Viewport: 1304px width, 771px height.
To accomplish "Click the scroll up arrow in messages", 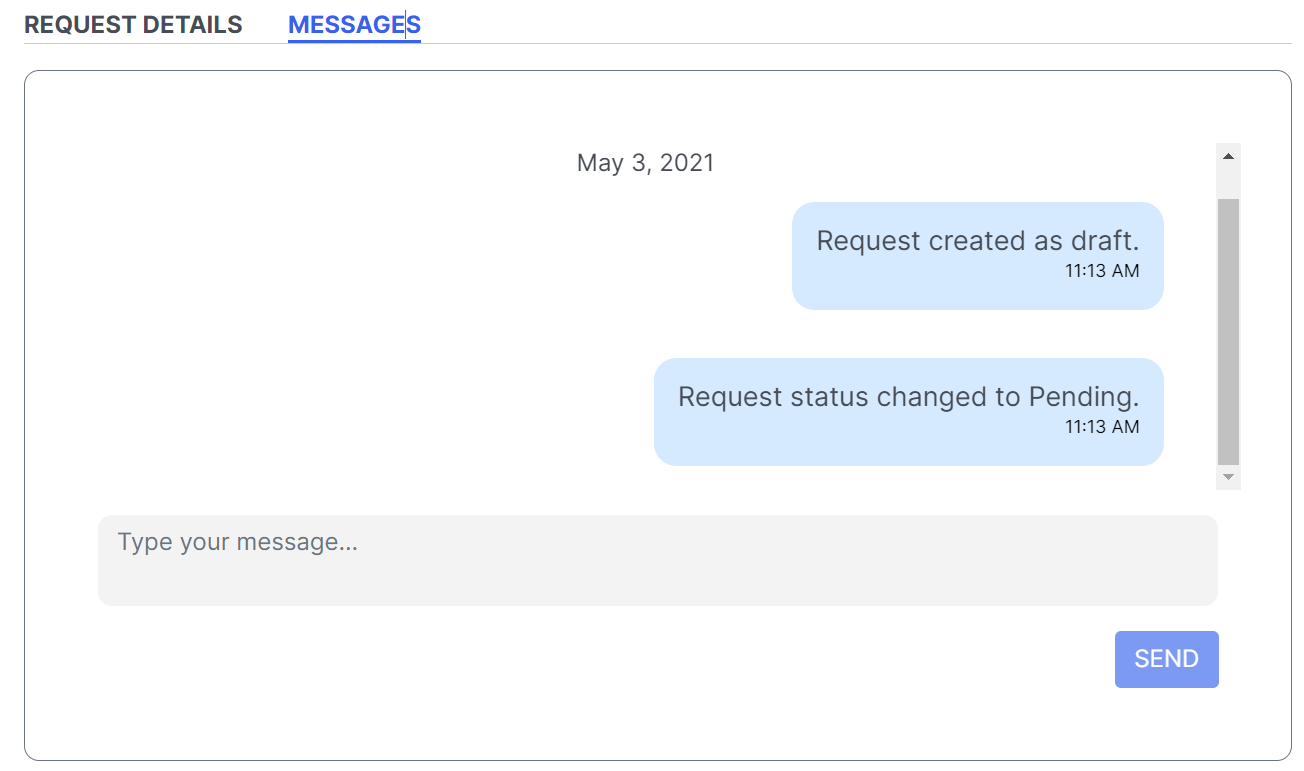I will click(1228, 156).
